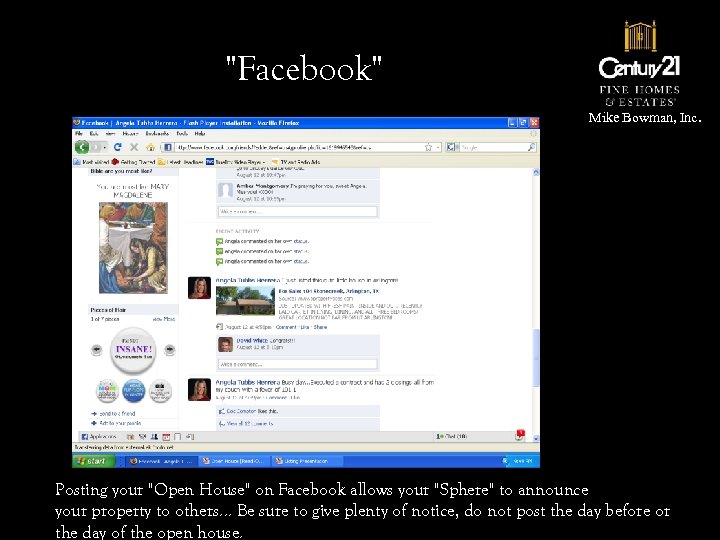Click the Facebook site identity icon
Image resolution: width=720 pixels, height=540 pixels.
168,147
